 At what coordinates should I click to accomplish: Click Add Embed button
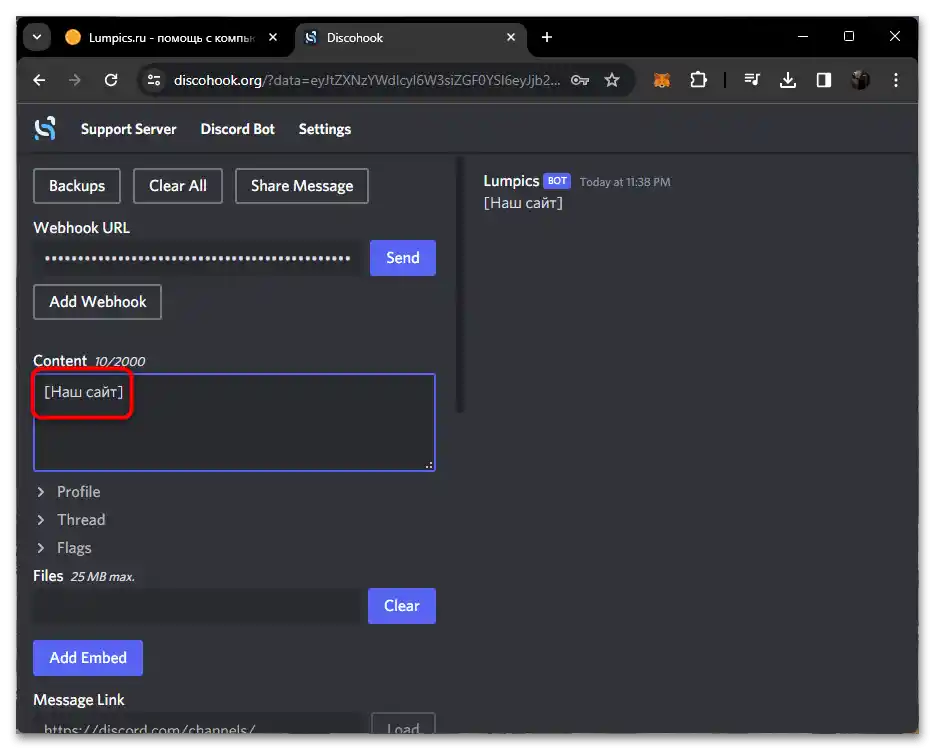(88, 658)
